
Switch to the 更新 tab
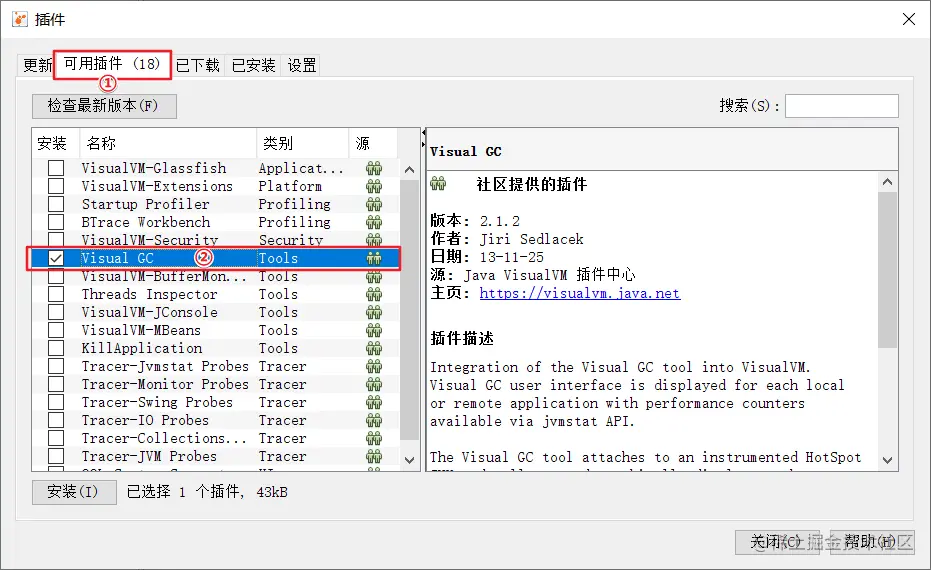click(x=36, y=65)
